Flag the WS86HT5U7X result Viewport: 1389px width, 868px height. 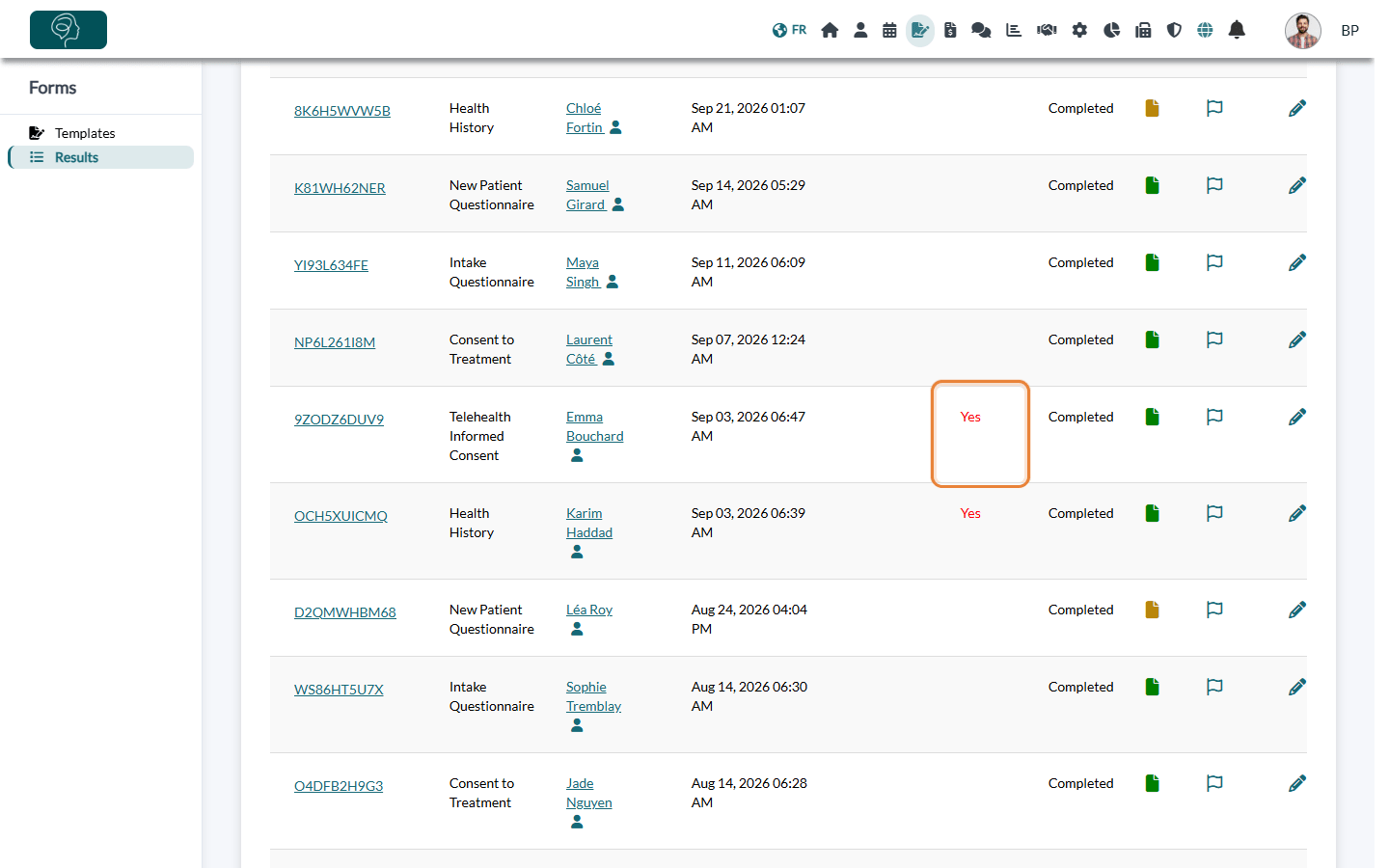point(1214,687)
